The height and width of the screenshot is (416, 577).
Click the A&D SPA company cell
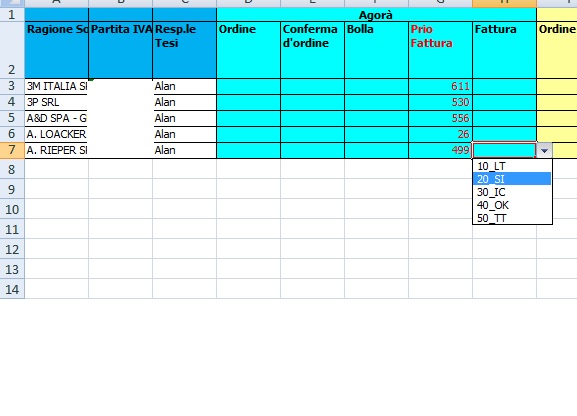coord(57,118)
